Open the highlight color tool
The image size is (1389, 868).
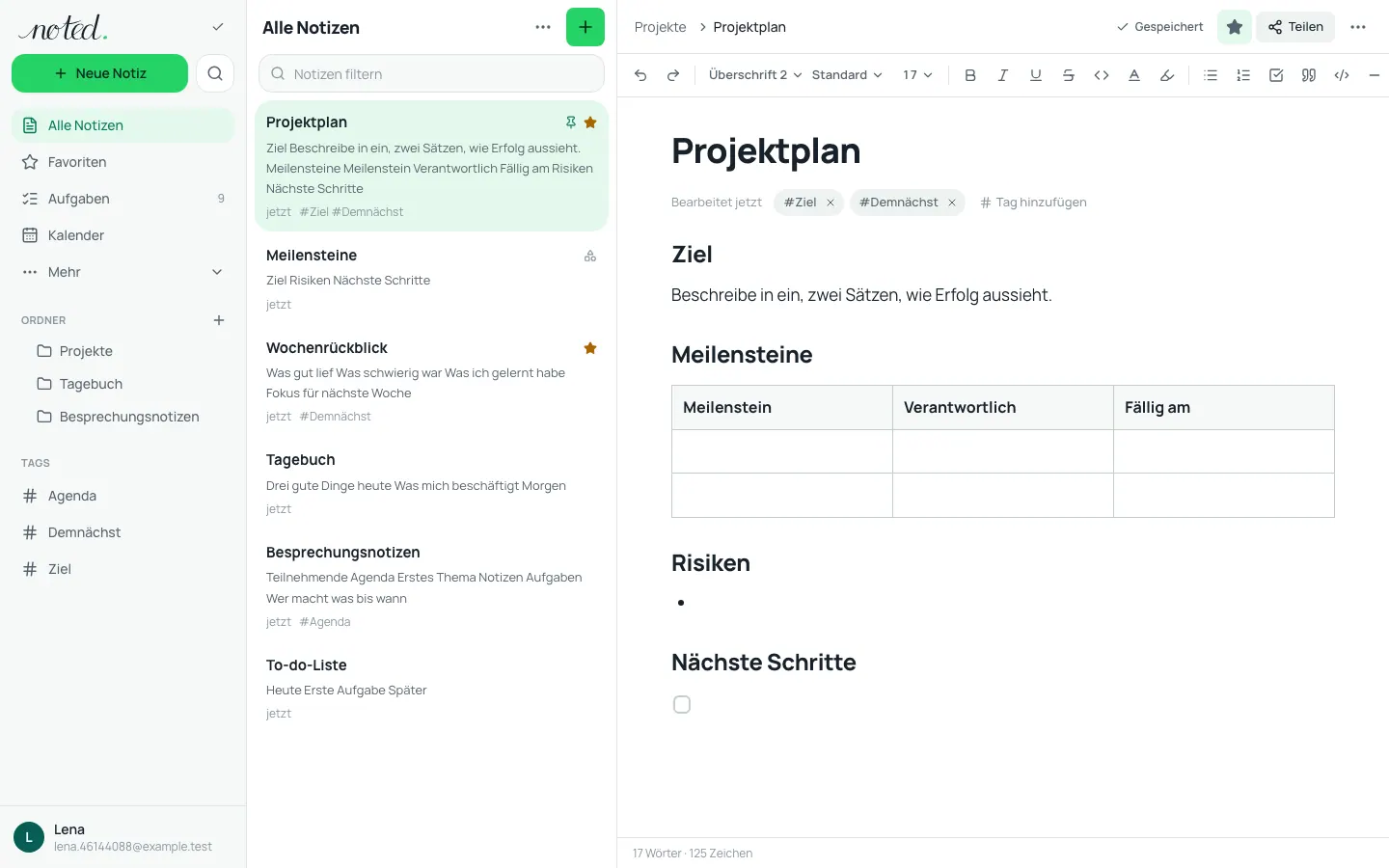[x=1167, y=75]
